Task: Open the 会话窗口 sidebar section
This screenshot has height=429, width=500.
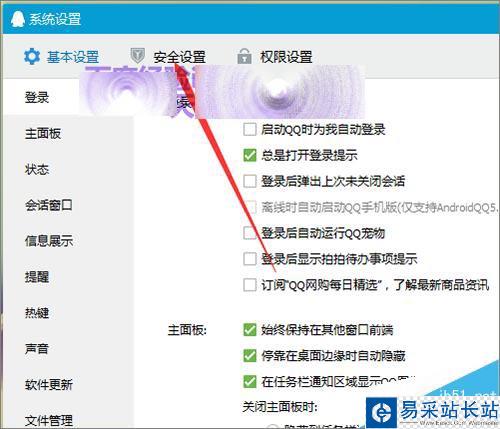Action: point(49,205)
